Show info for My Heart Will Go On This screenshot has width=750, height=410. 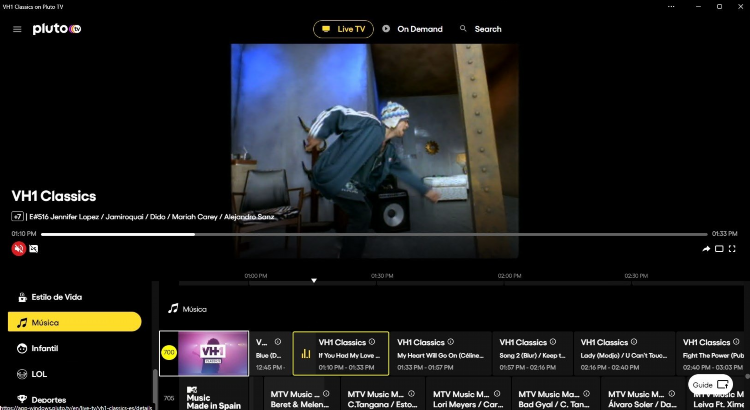pyautogui.click(x=451, y=342)
